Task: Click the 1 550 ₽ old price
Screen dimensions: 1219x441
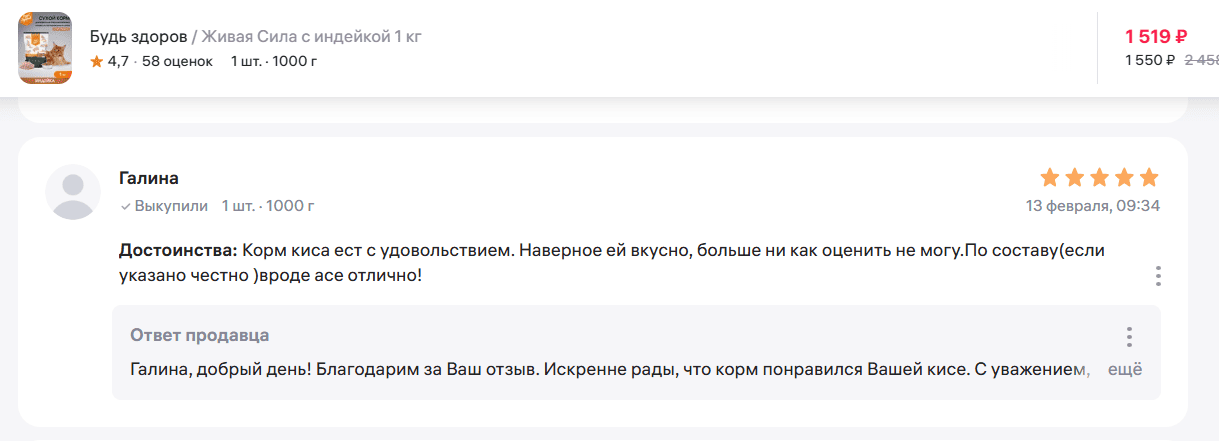Action: point(1150,60)
